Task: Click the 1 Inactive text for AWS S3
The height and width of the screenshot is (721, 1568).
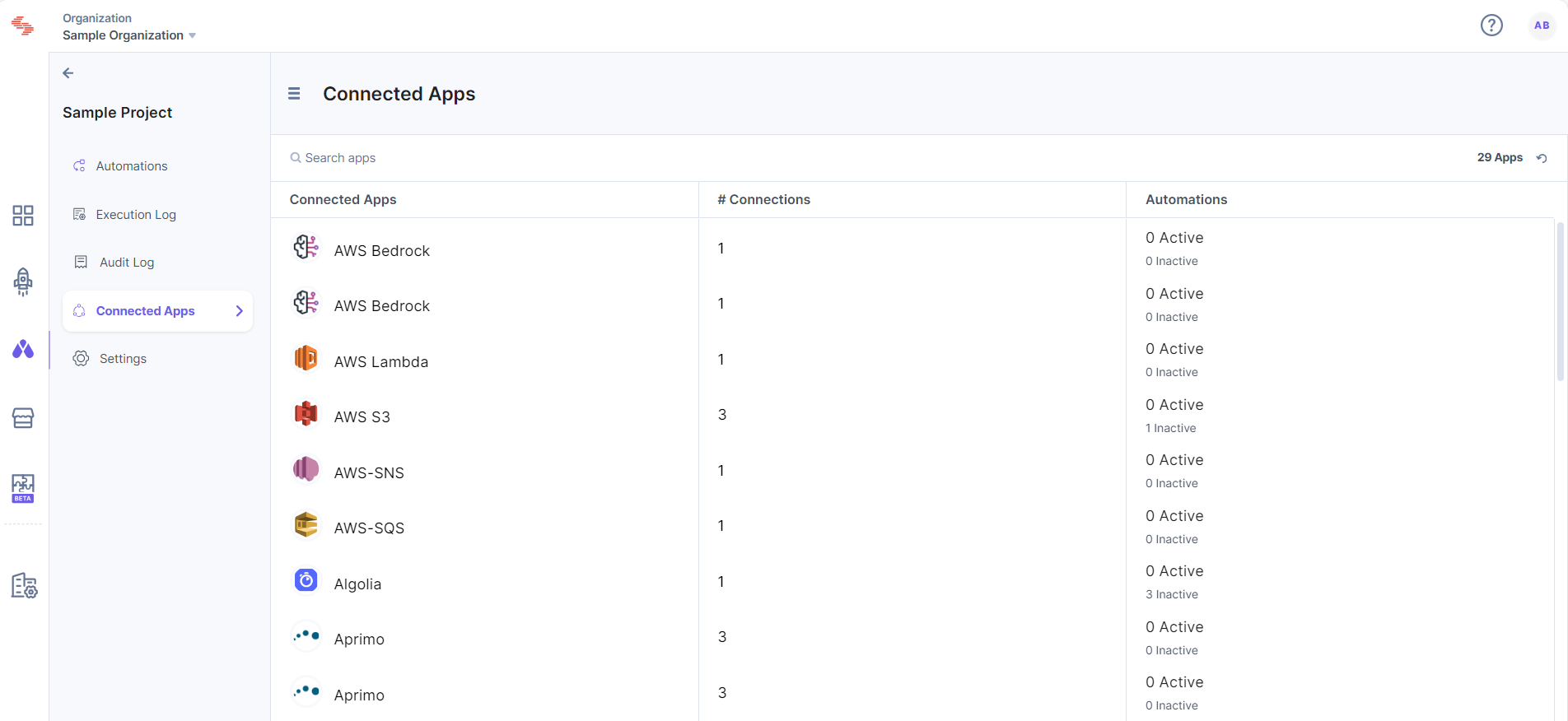Action: (x=1171, y=429)
